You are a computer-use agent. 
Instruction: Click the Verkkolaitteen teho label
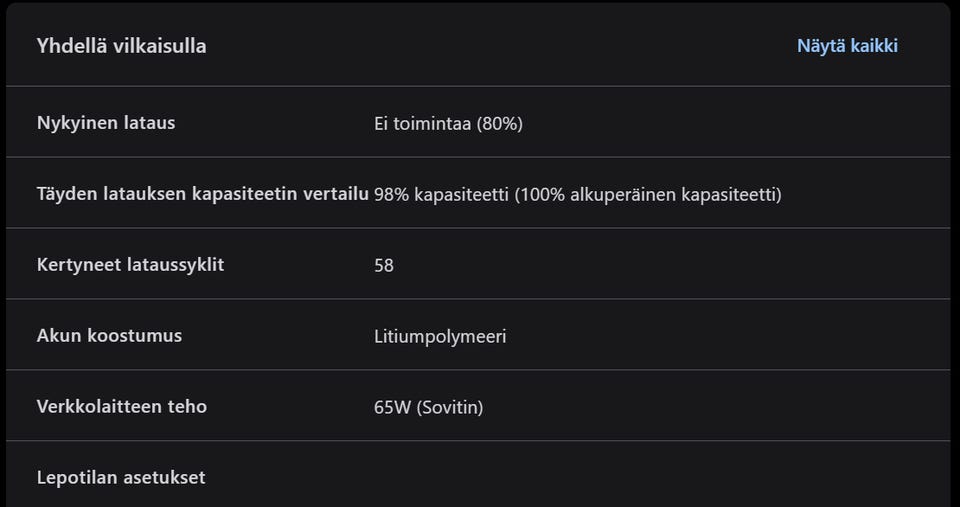tap(122, 407)
